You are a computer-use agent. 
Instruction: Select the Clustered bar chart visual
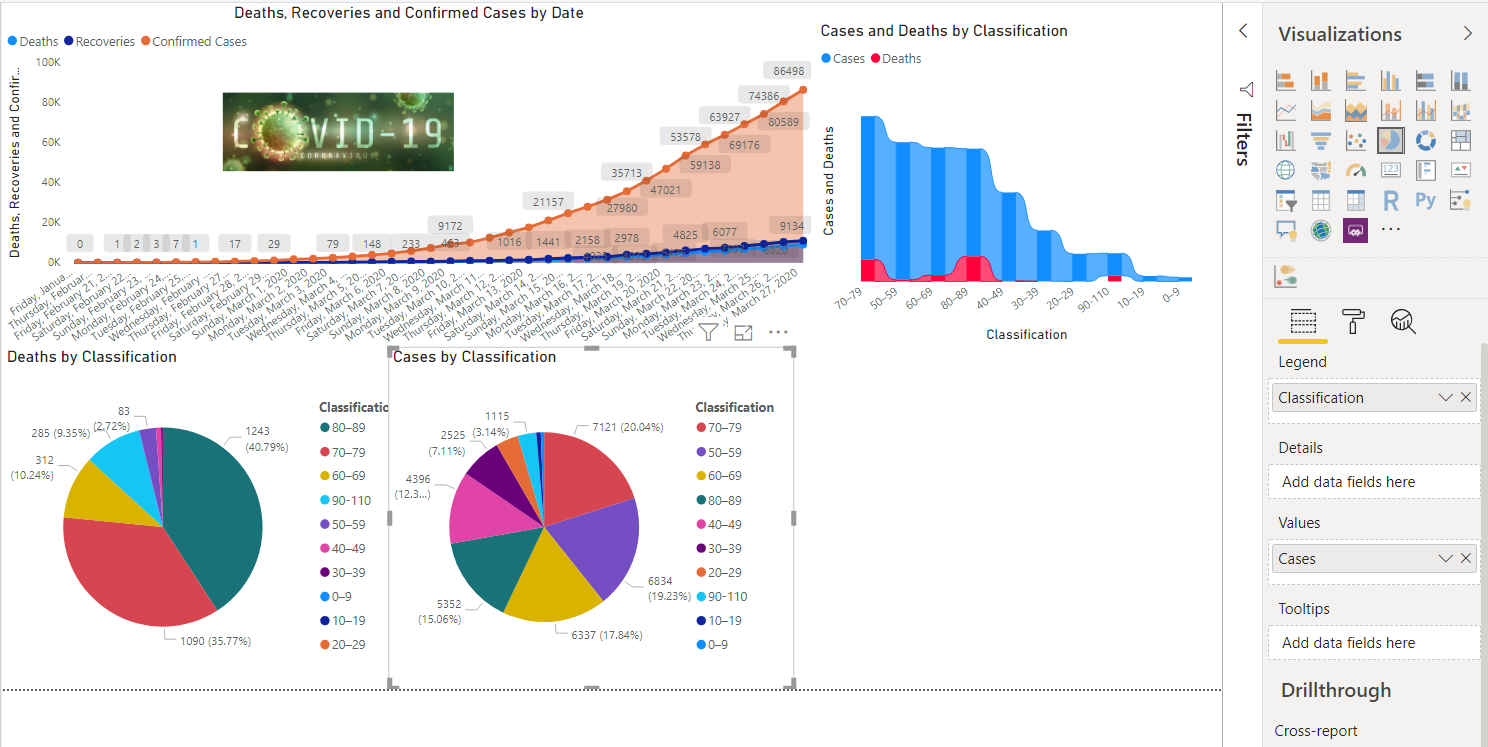pyautogui.click(x=1356, y=81)
